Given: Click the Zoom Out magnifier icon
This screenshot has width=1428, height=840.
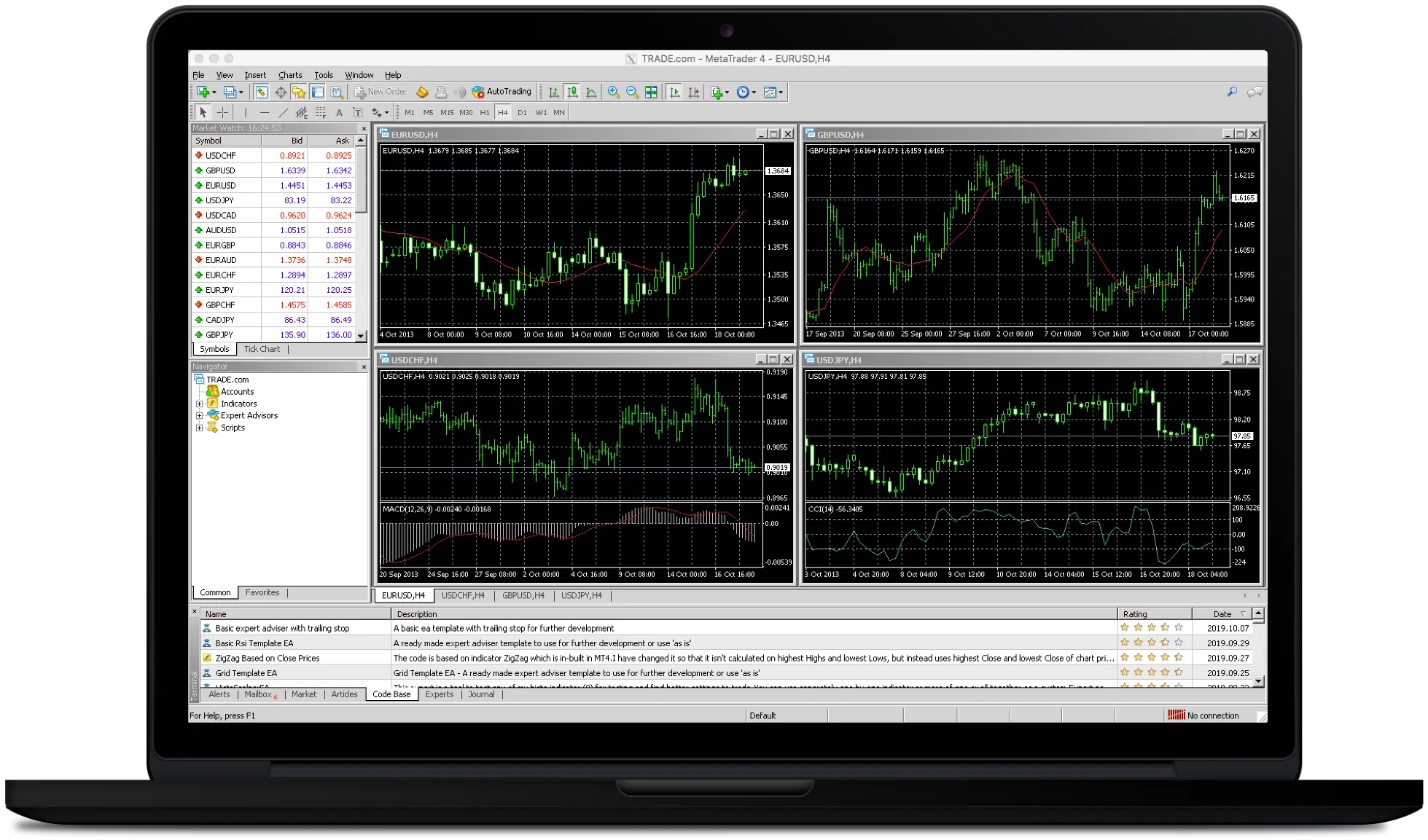Looking at the screenshot, I should (632, 92).
